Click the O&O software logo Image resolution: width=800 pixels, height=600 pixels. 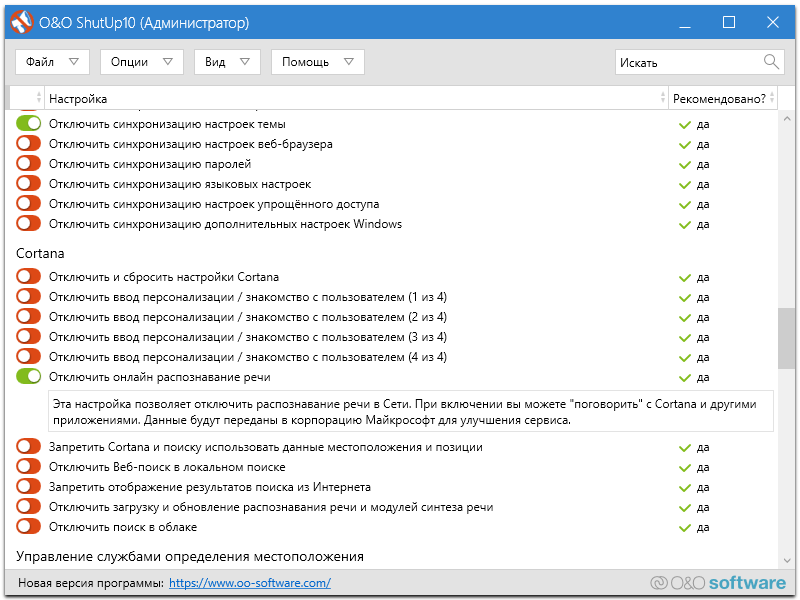[717, 583]
